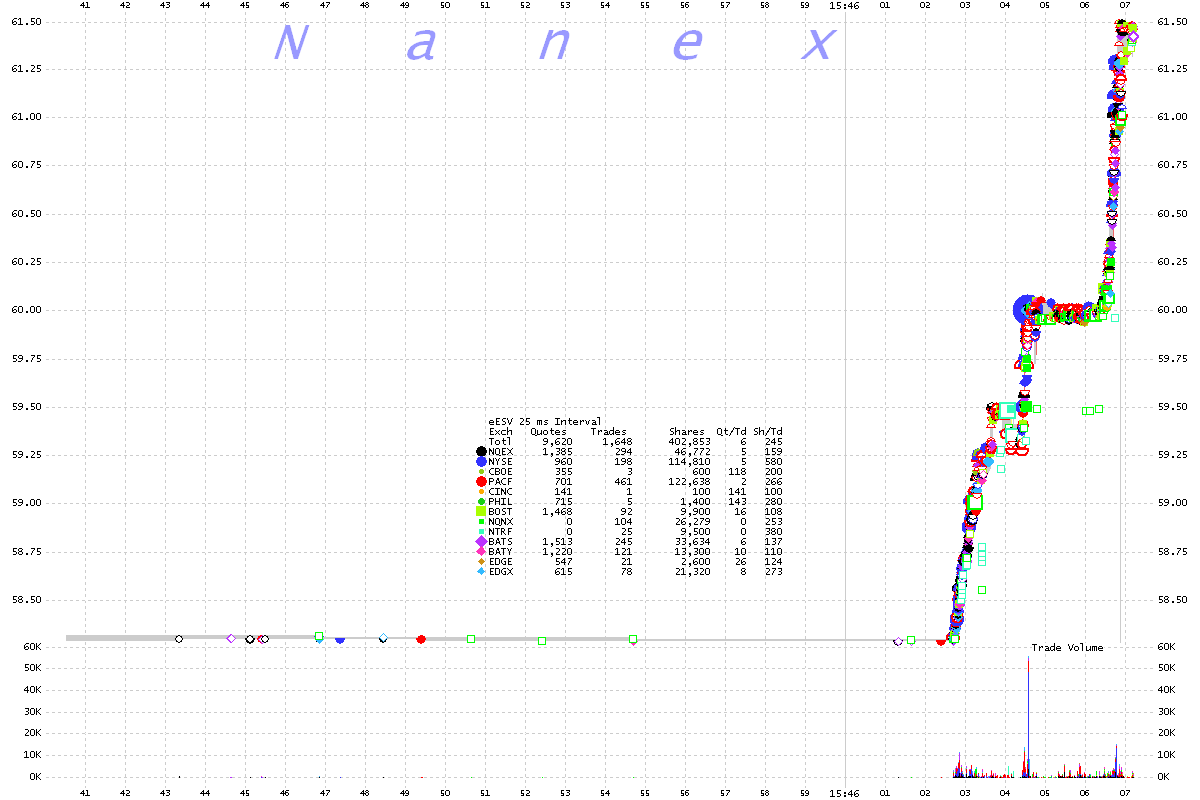Click the large blue circle at 60.00
Screen dimensions: 1200x800
[1026, 309]
